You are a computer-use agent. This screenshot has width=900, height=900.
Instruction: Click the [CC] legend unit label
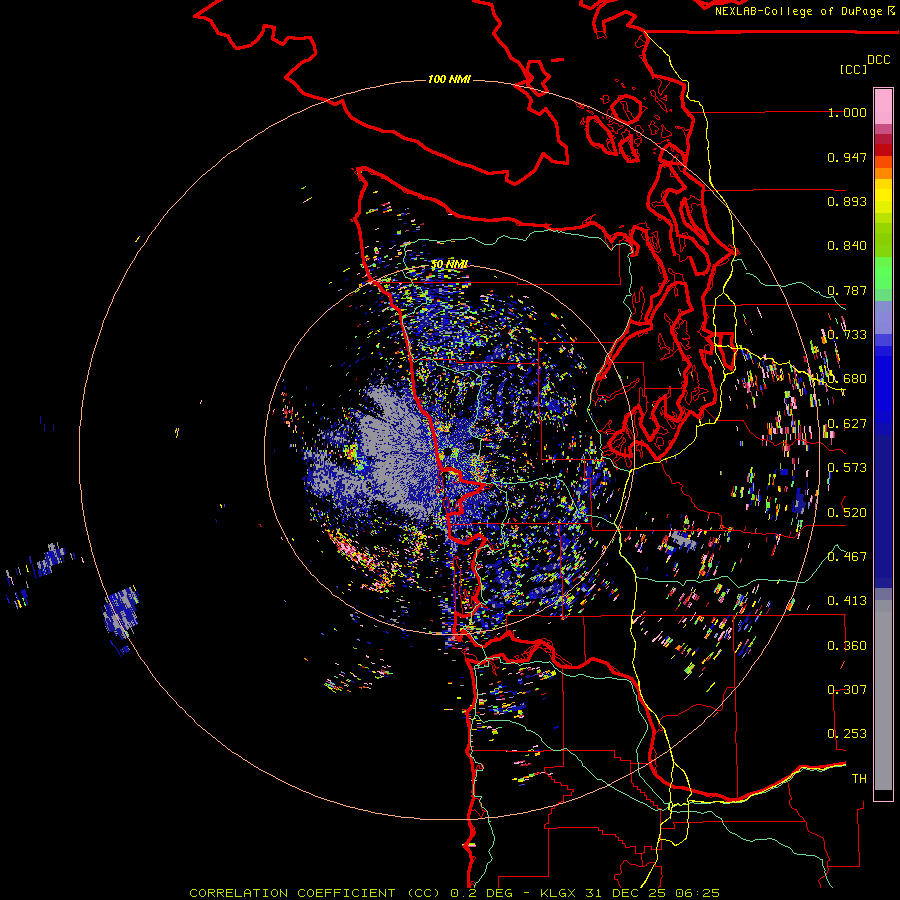pyautogui.click(x=853, y=69)
